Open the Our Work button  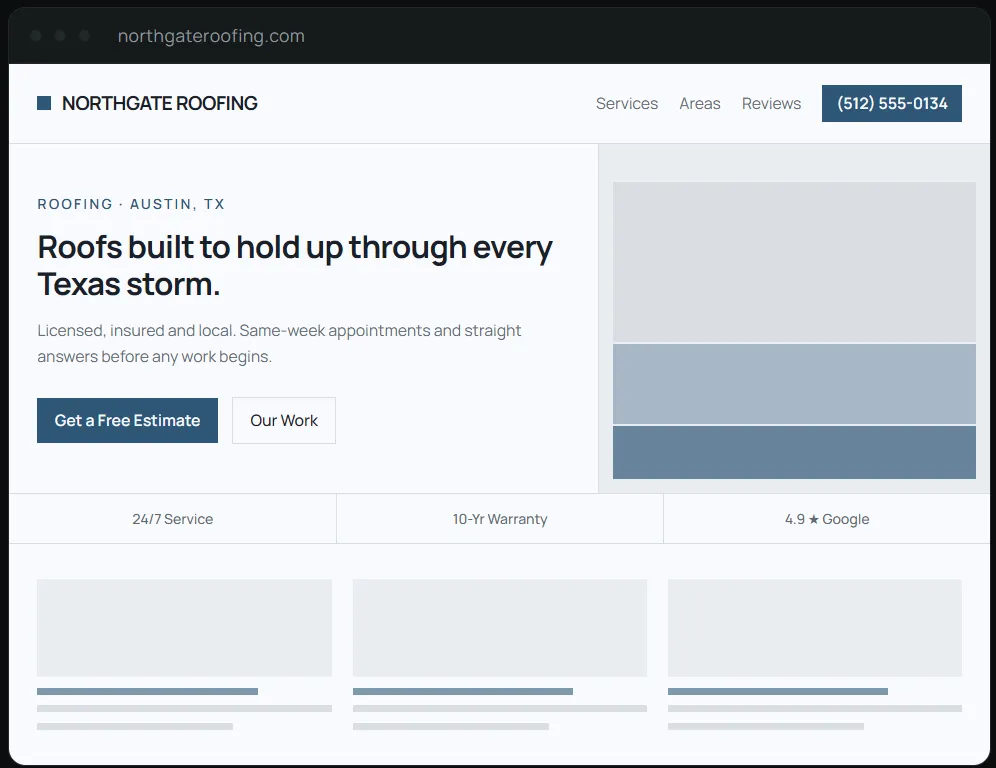[x=284, y=421]
